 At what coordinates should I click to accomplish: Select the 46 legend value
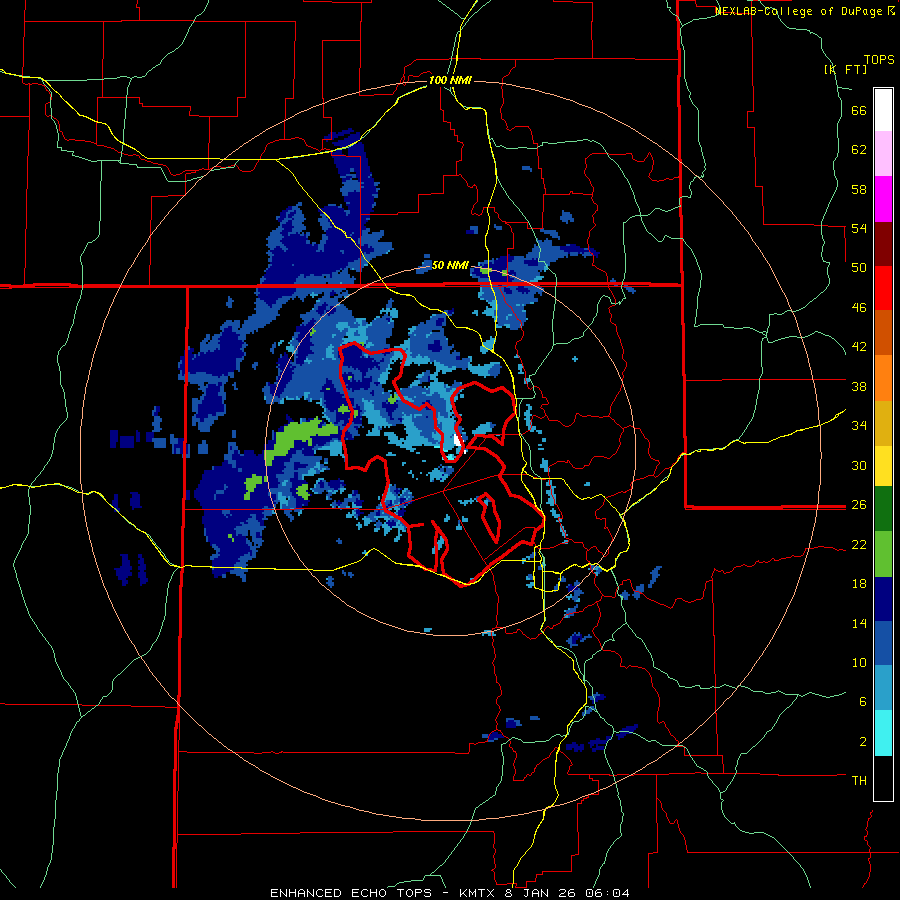click(x=859, y=308)
